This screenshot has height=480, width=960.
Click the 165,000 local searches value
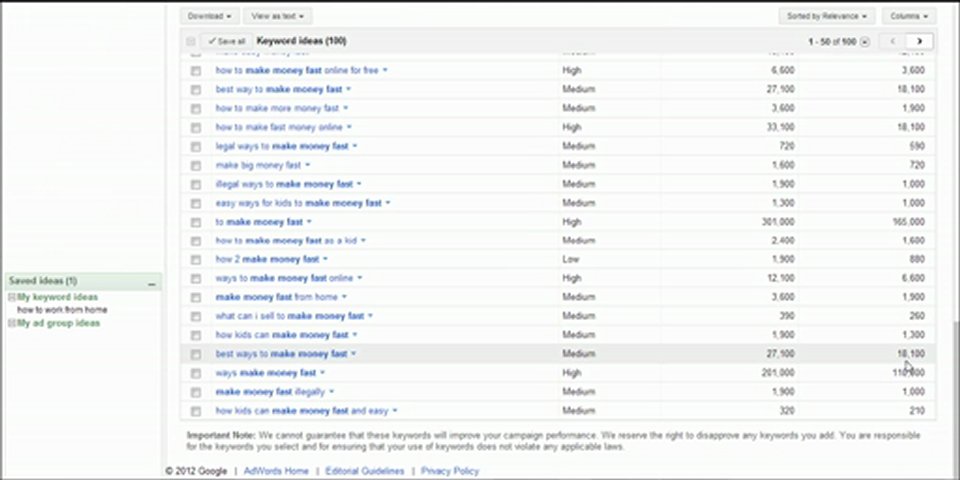pyautogui.click(x=909, y=222)
